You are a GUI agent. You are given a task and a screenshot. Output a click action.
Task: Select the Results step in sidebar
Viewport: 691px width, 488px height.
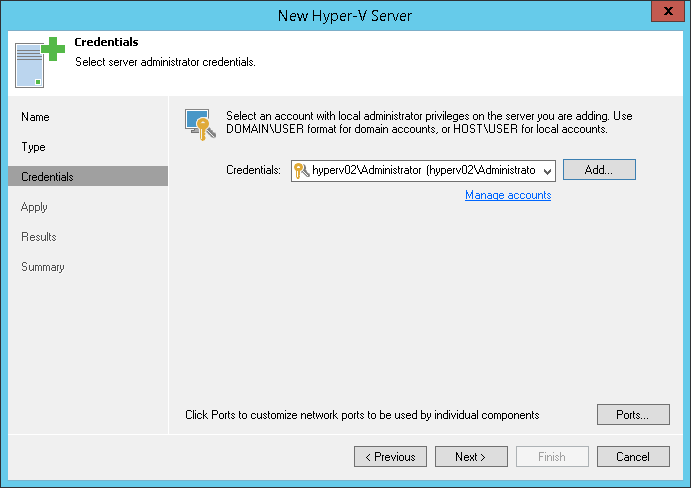pyautogui.click(x=38, y=237)
